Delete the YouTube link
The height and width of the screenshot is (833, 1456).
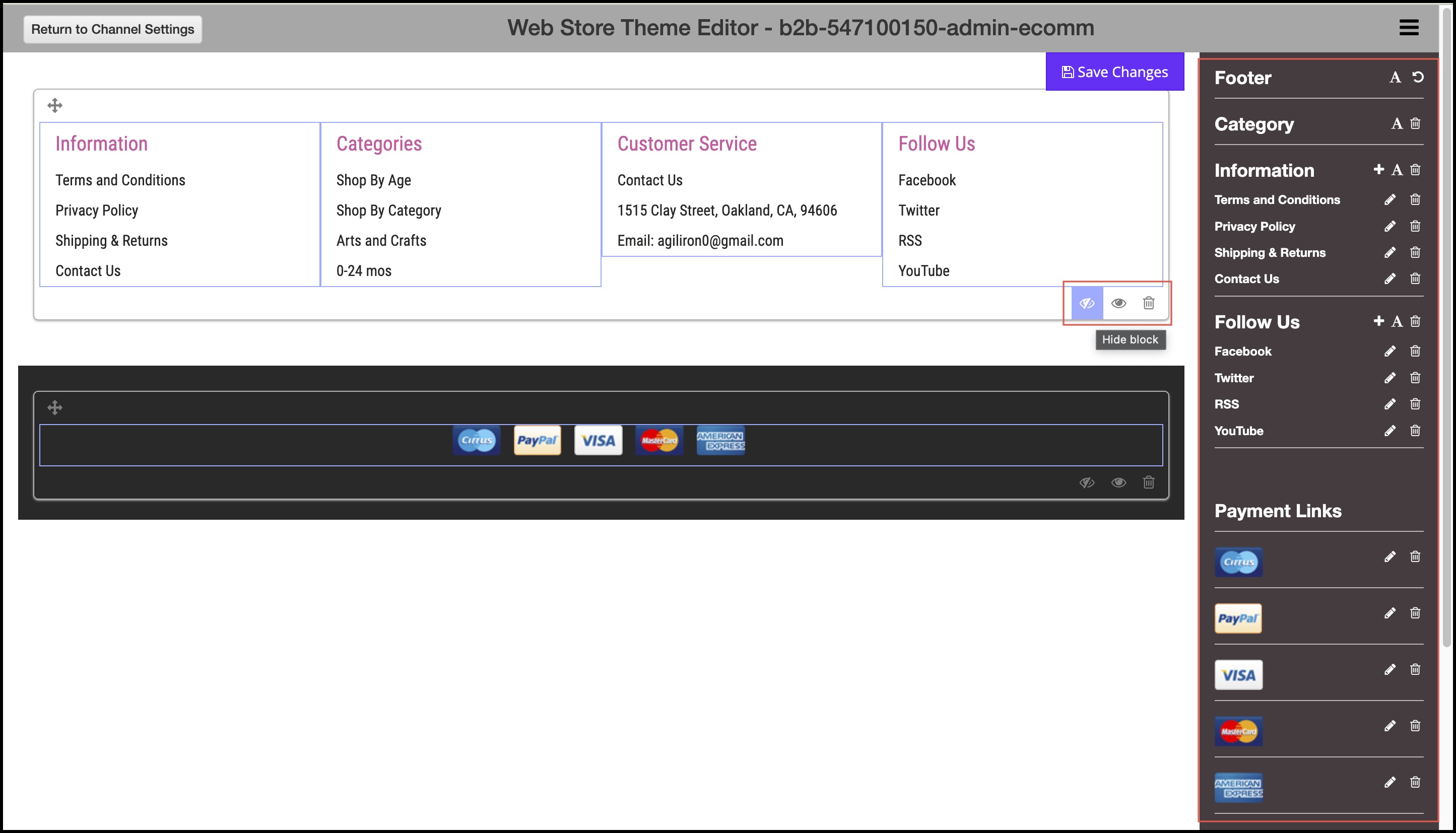pos(1415,430)
